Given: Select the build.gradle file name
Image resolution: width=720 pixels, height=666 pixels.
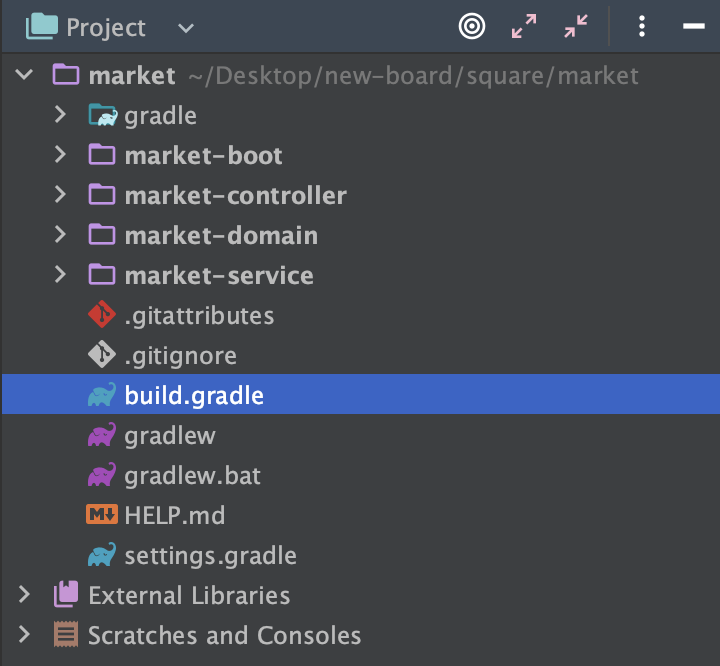Looking at the screenshot, I should [x=194, y=396].
